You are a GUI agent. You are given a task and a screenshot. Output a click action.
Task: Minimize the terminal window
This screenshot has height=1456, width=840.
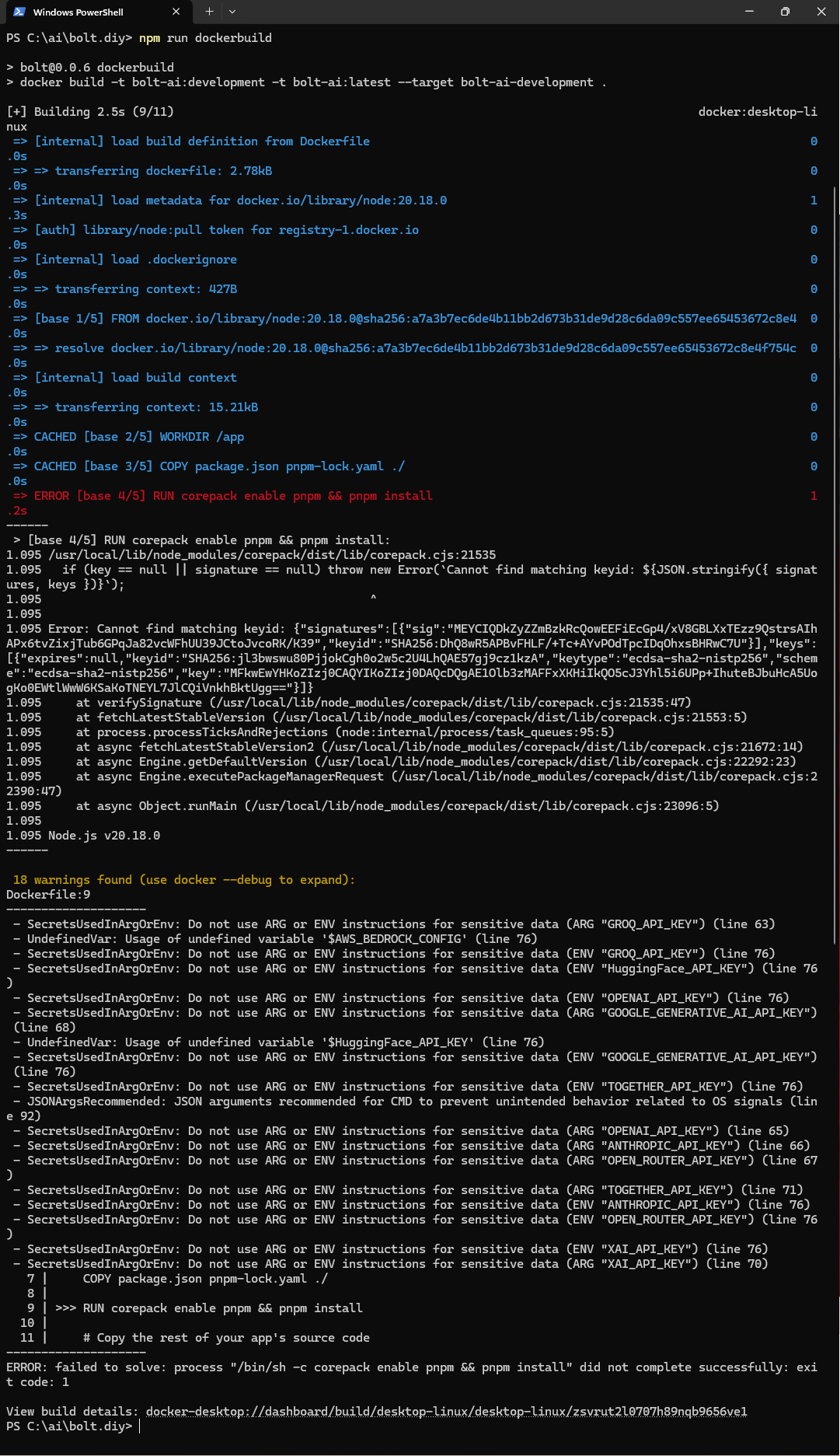click(x=749, y=12)
